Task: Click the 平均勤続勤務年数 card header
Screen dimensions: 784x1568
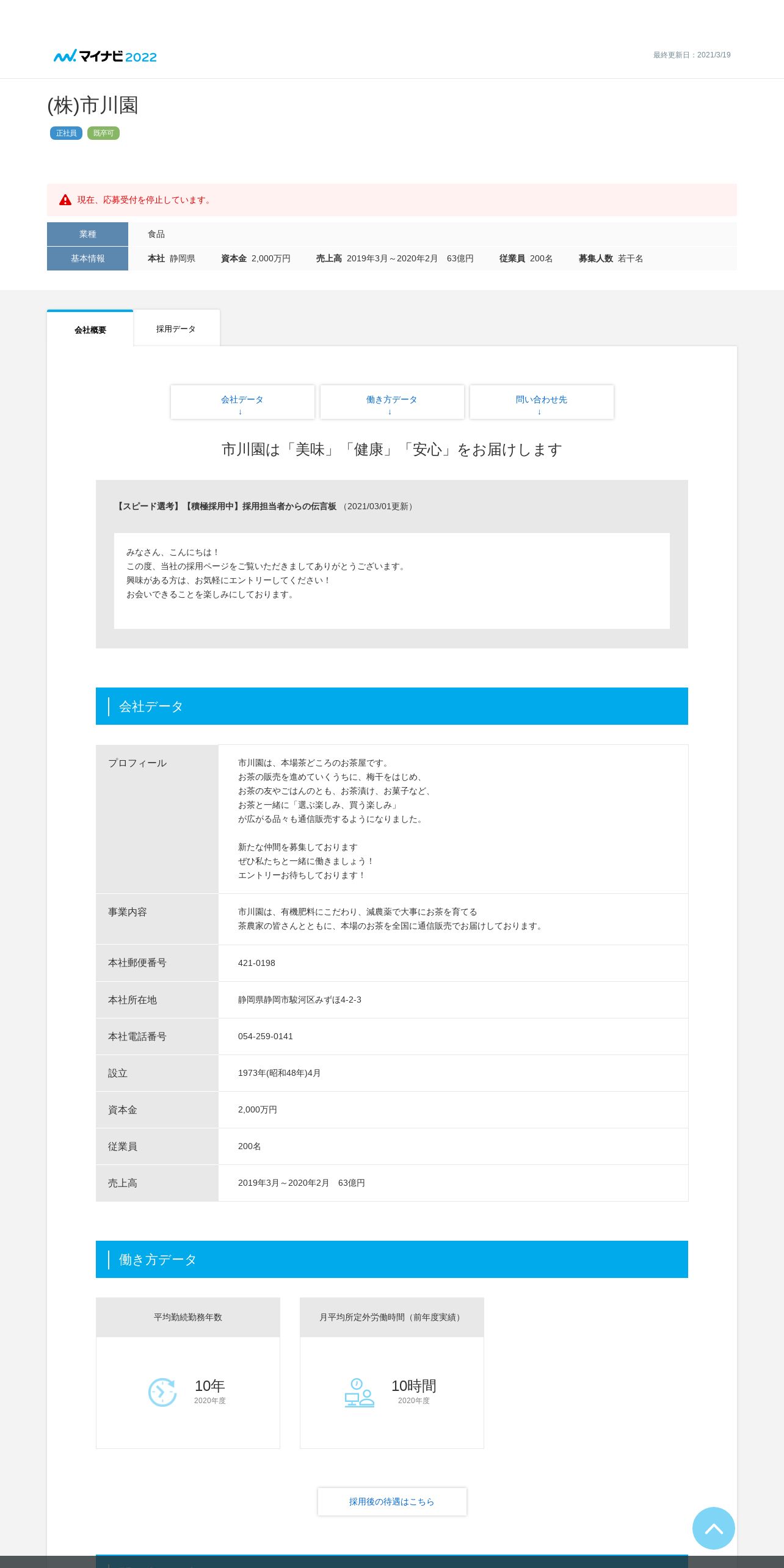Action: 188,1317
